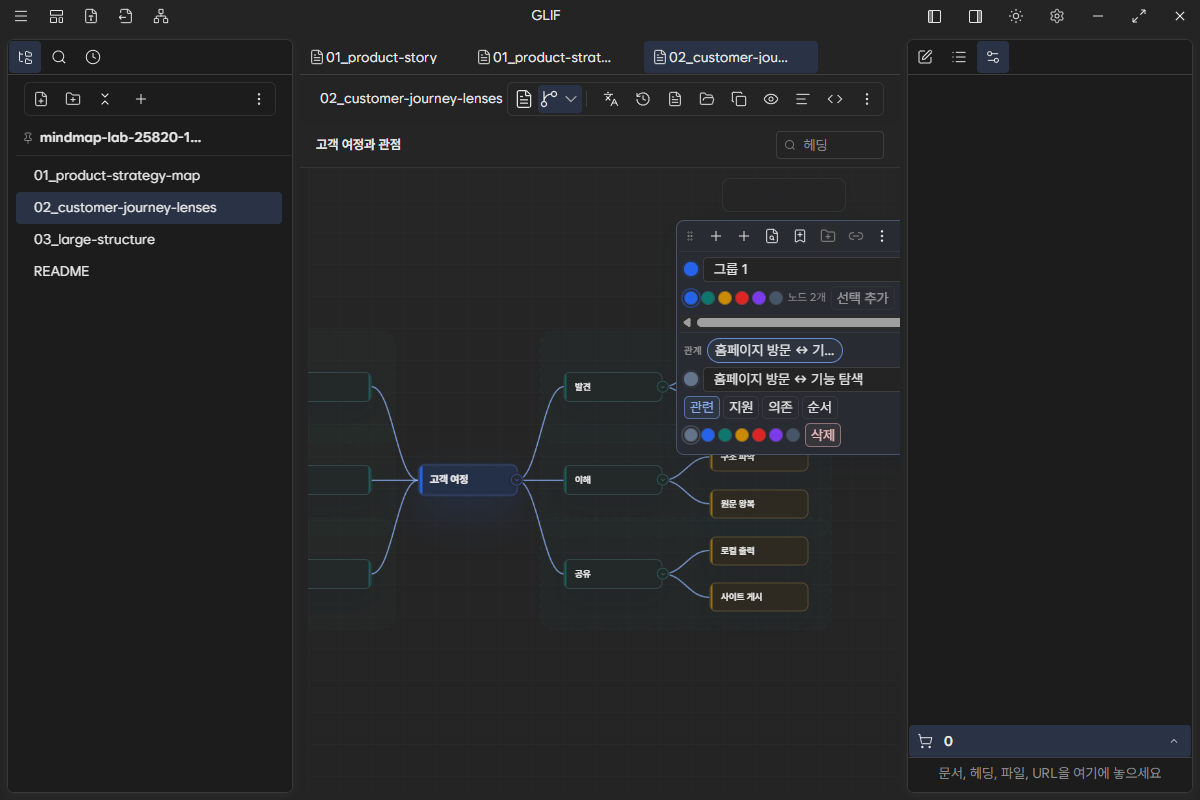Open sidebar toolbar more options menu
The height and width of the screenshot is (800, 1200).
tap(259, 99)
